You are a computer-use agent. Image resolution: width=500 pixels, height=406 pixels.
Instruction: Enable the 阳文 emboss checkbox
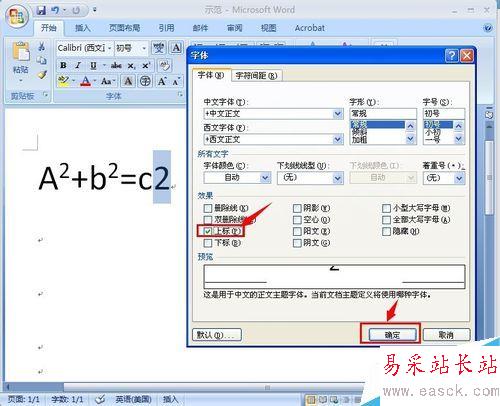[x=297, y=231]
